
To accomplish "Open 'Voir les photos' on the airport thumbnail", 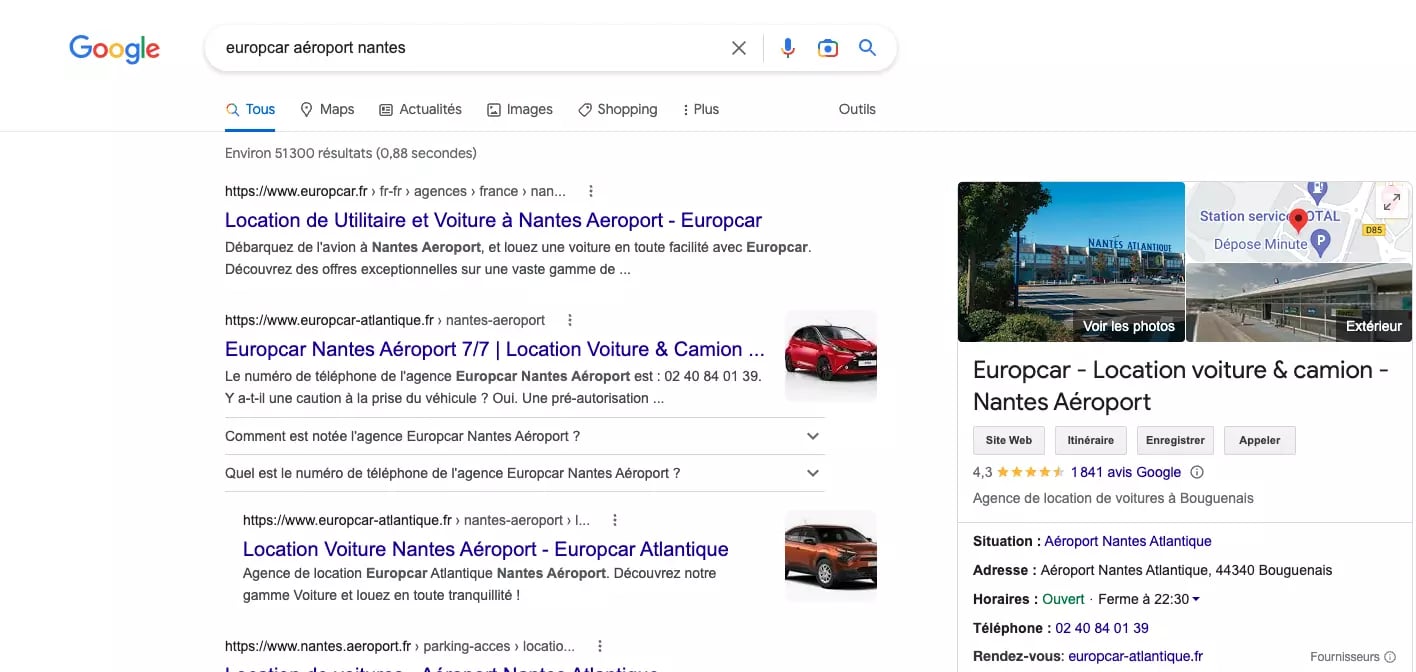I will (1128, 326).
